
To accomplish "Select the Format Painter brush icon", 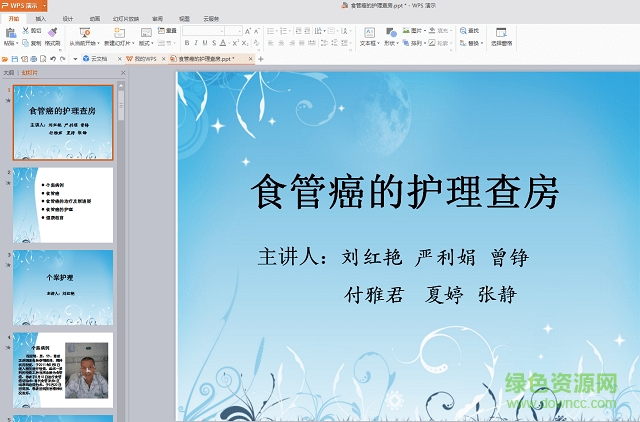I will [x=52, y=32].
